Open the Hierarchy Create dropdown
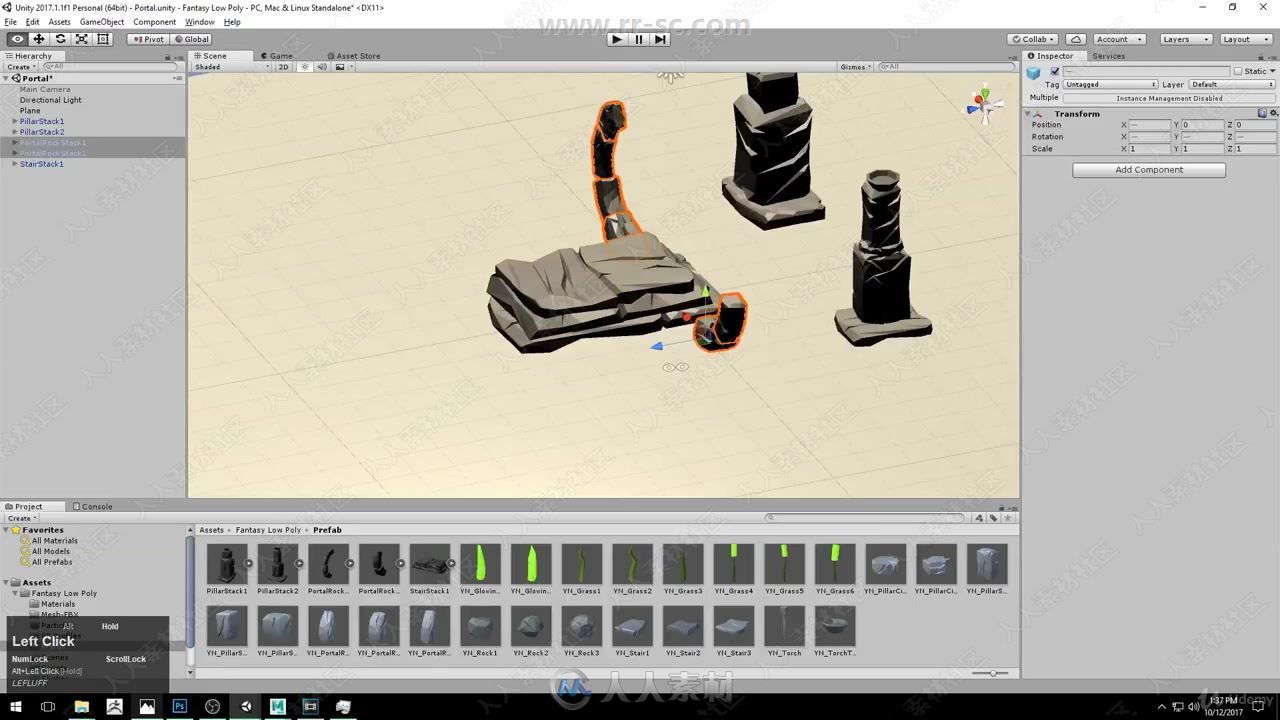Image resolution: width=1280 pixels, height=720 pixels. click(x=21, y=67)
